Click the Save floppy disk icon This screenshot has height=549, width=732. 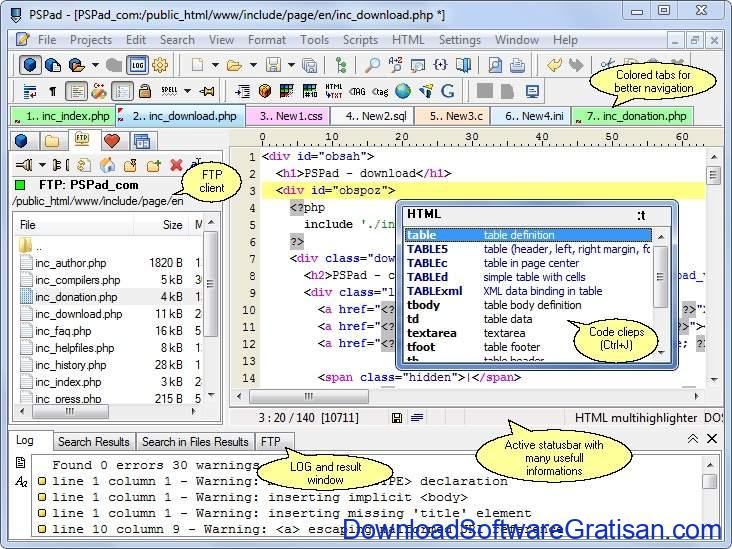273,65
